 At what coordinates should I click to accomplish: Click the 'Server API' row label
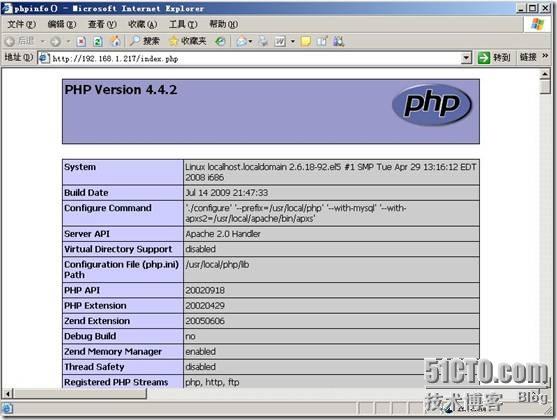pyautogui.click(x=87, y=234)
